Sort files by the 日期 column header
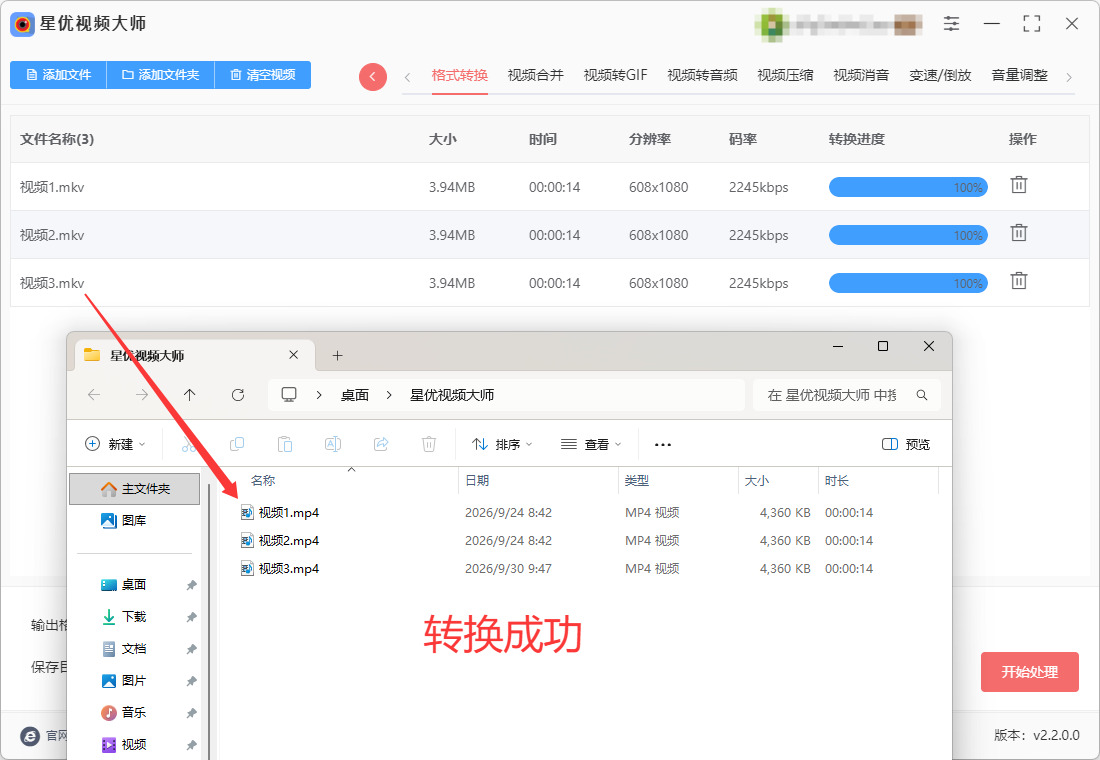 (477, 481)
